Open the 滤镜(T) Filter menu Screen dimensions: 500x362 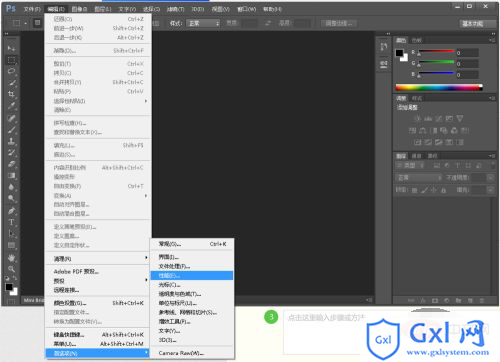175,9
